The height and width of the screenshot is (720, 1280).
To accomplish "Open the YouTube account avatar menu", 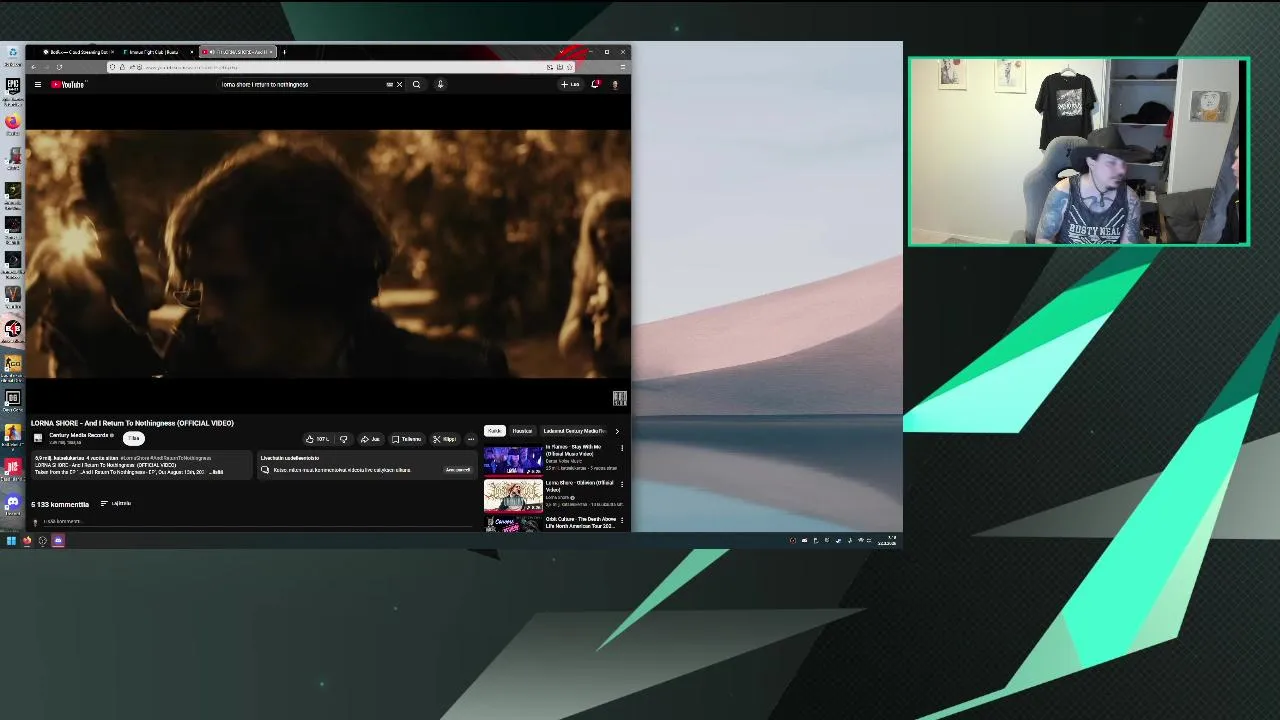I will click(615, 84).
